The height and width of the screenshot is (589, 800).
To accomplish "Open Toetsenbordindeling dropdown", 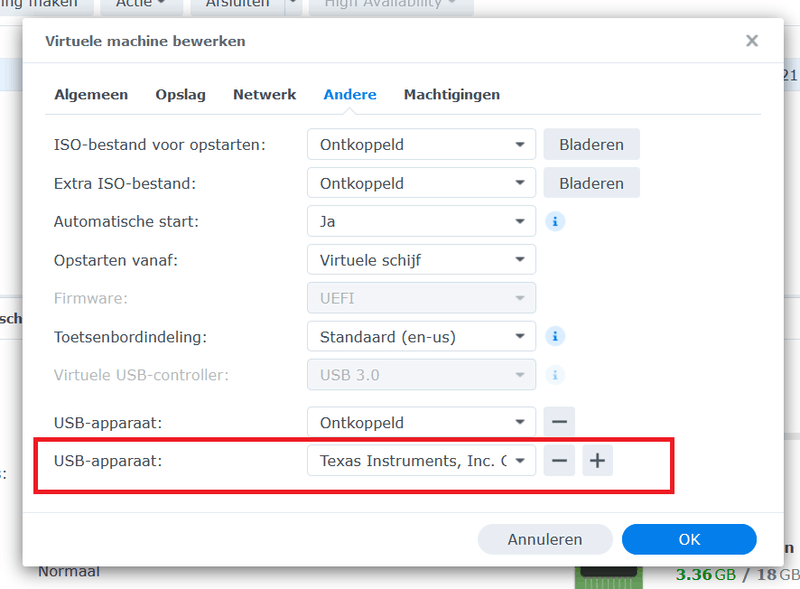I will (x=421, y=336).
